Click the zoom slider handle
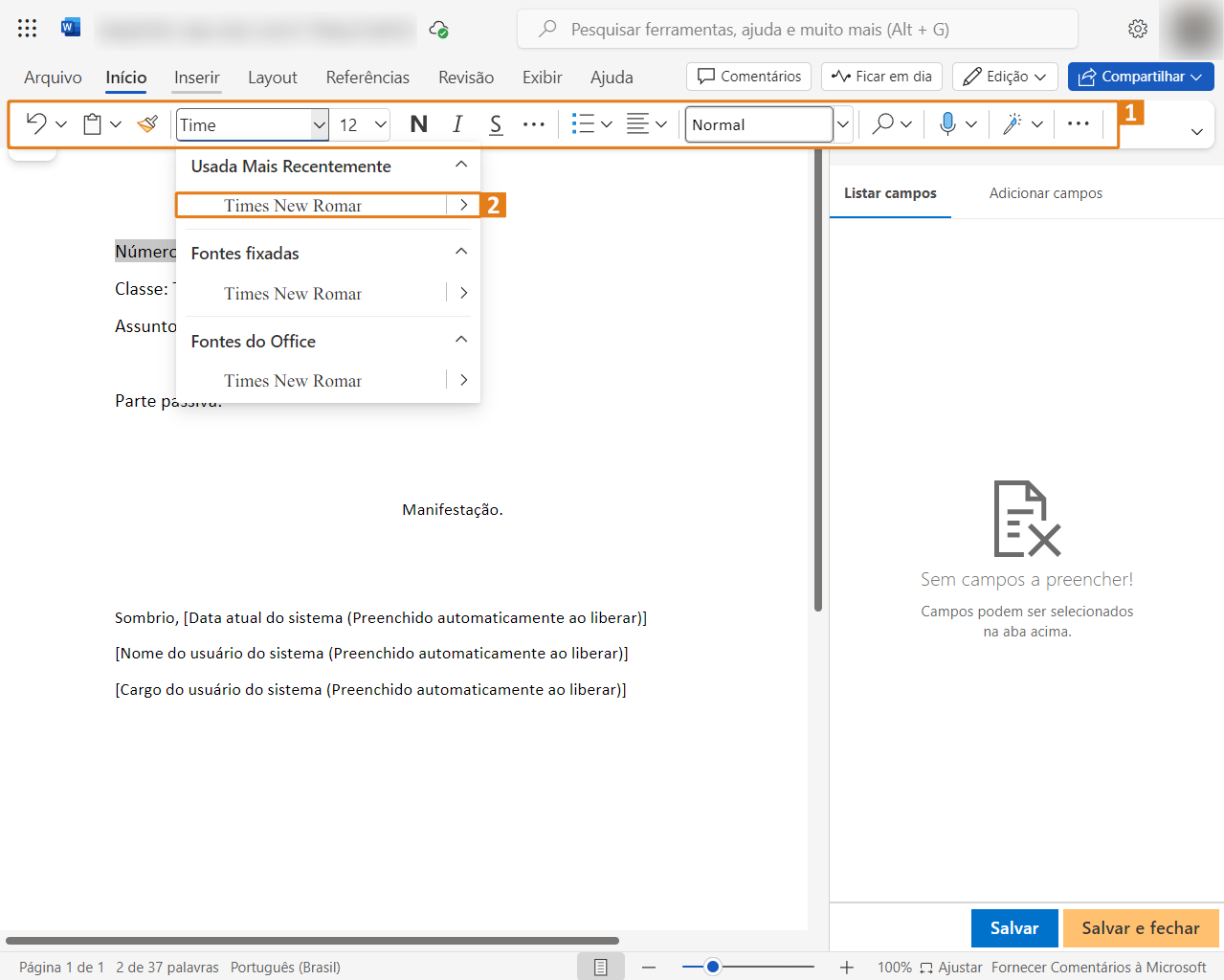 pos(712,967)
